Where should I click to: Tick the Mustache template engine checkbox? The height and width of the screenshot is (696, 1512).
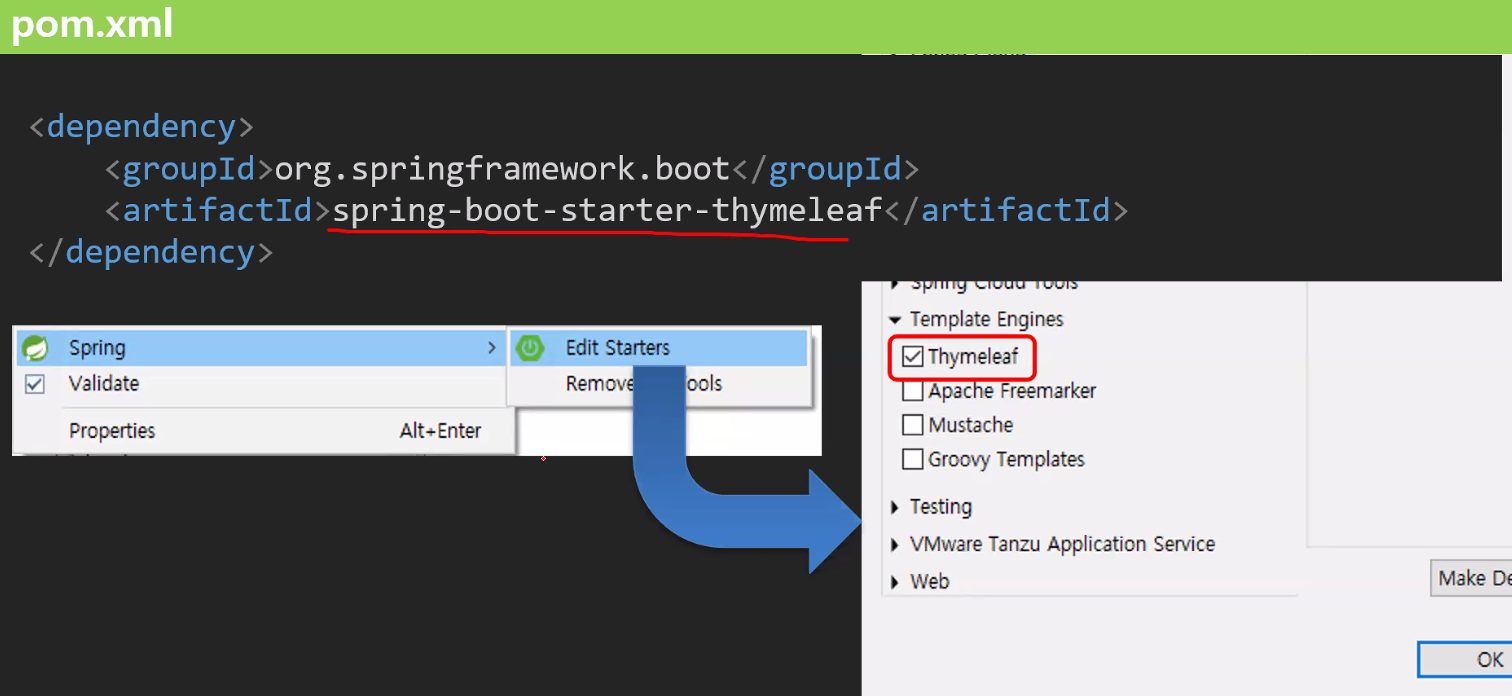click(912, 425)
